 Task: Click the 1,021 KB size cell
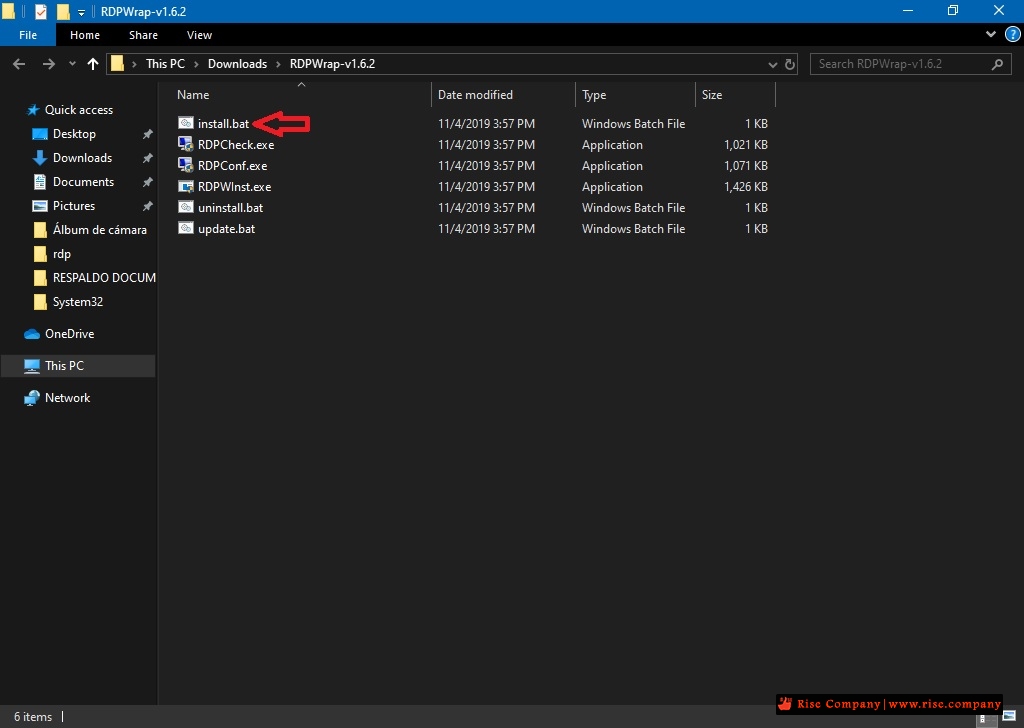(x=746, y=145)
